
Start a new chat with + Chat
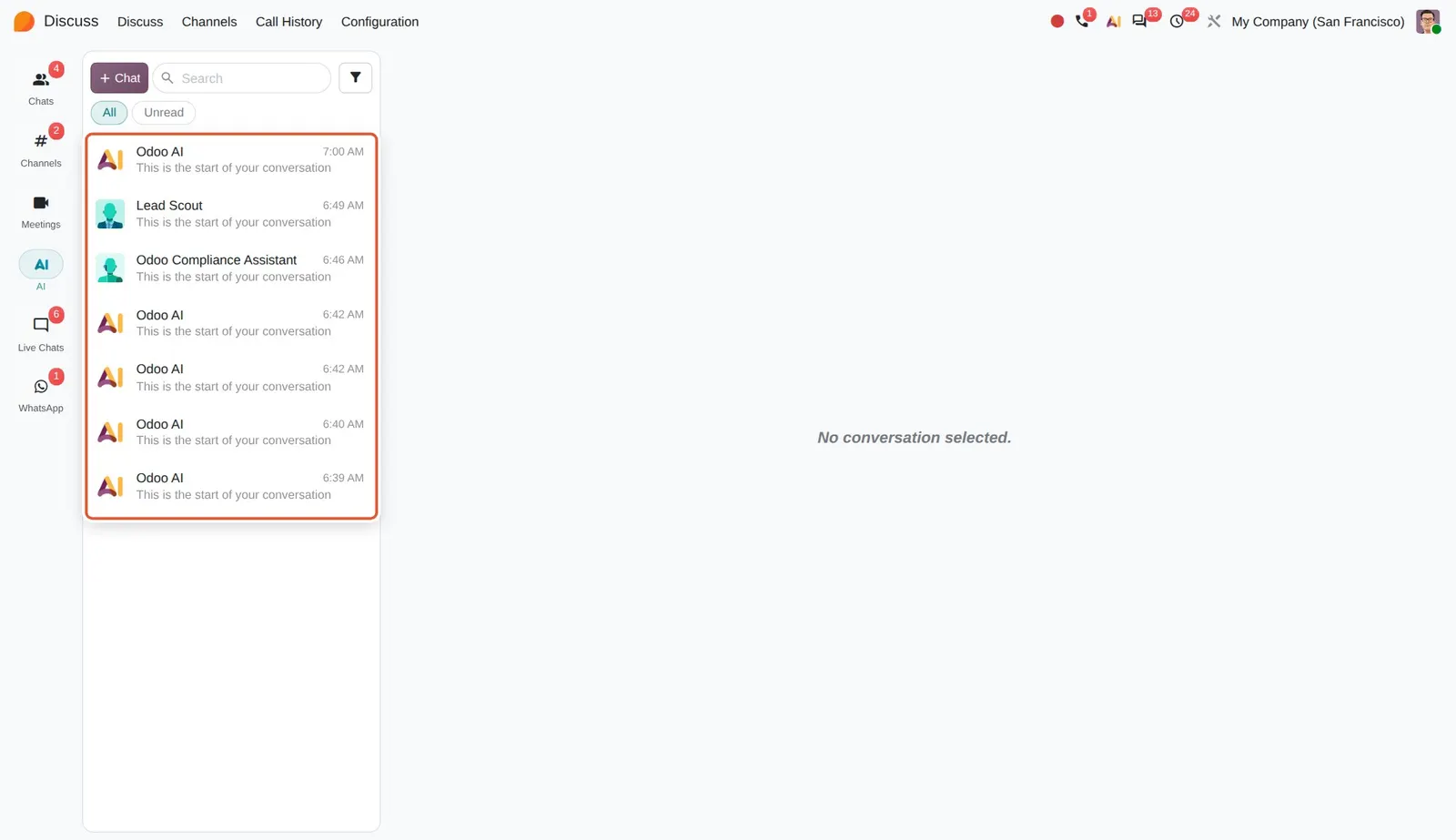tap(119, 78)
